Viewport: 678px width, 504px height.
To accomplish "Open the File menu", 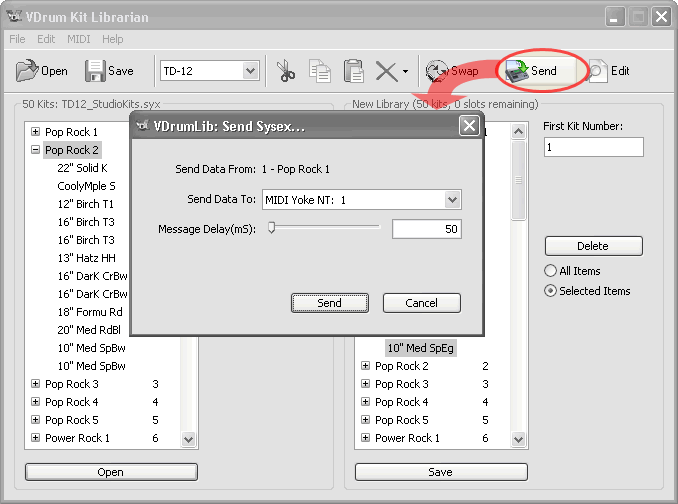I will pos(18,39).
